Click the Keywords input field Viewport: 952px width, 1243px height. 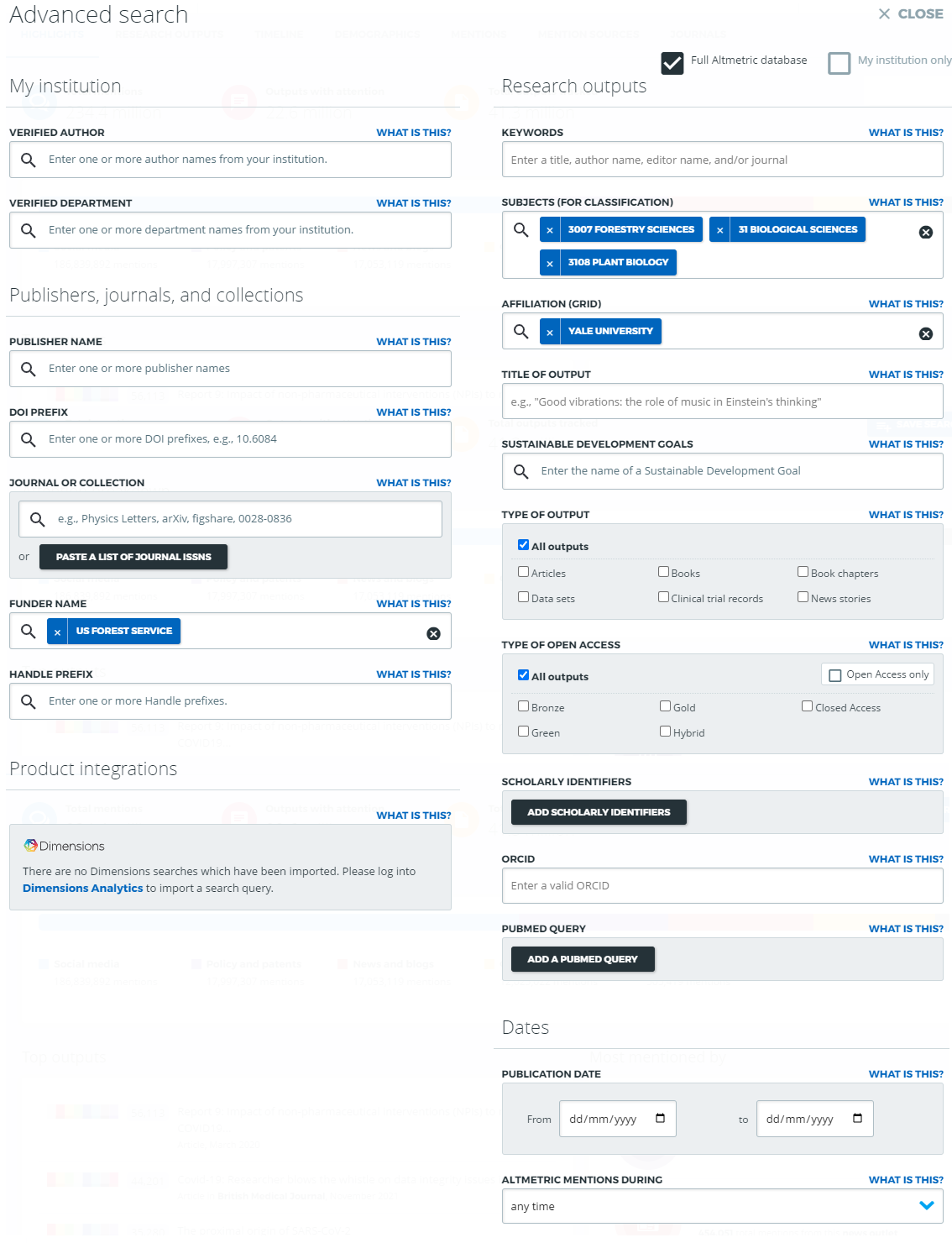[x=722, y=160]
